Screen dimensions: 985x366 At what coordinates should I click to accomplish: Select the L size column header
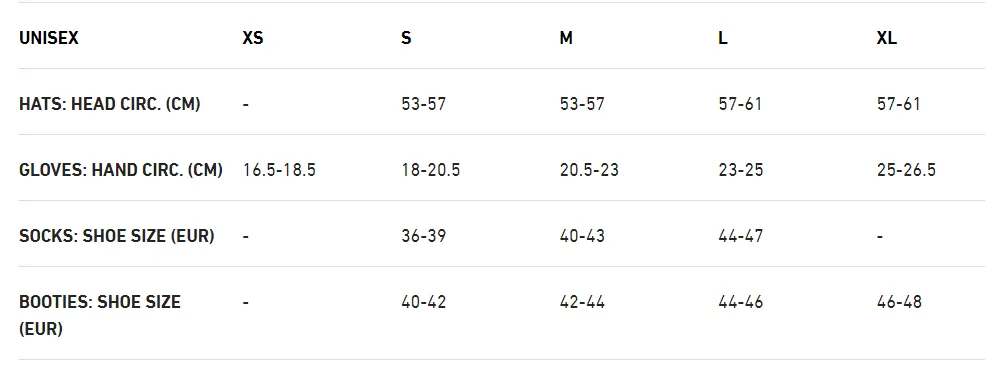pos(723,38)
